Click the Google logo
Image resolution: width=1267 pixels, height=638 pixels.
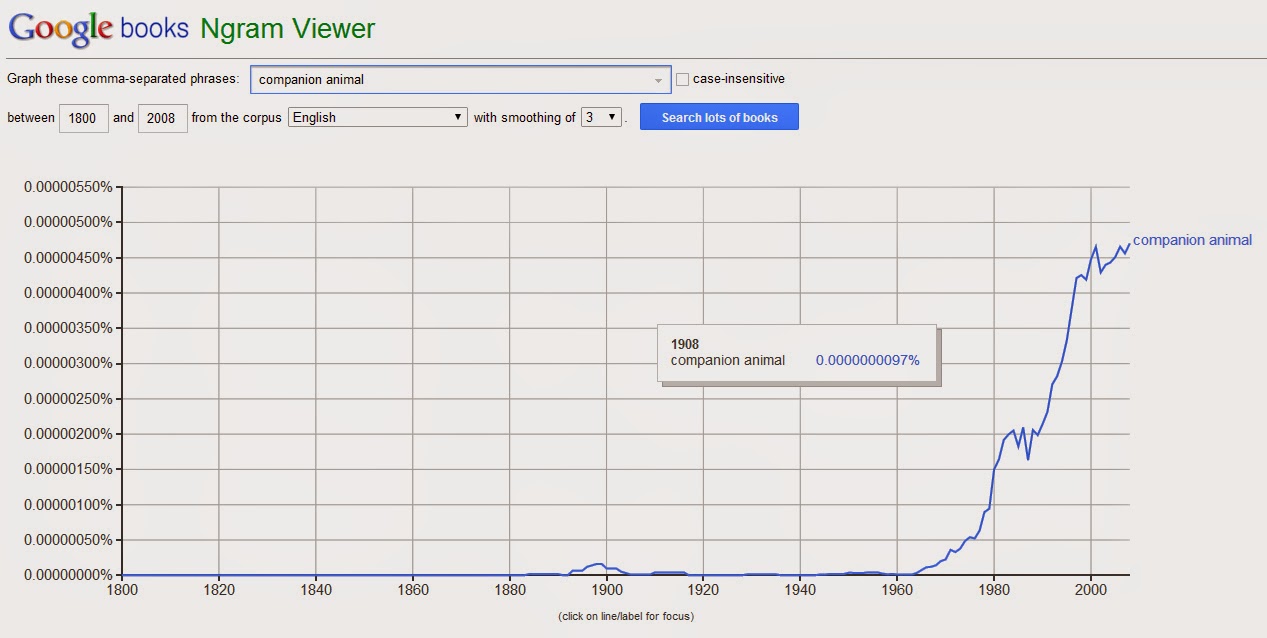click(x=59, y=28)
